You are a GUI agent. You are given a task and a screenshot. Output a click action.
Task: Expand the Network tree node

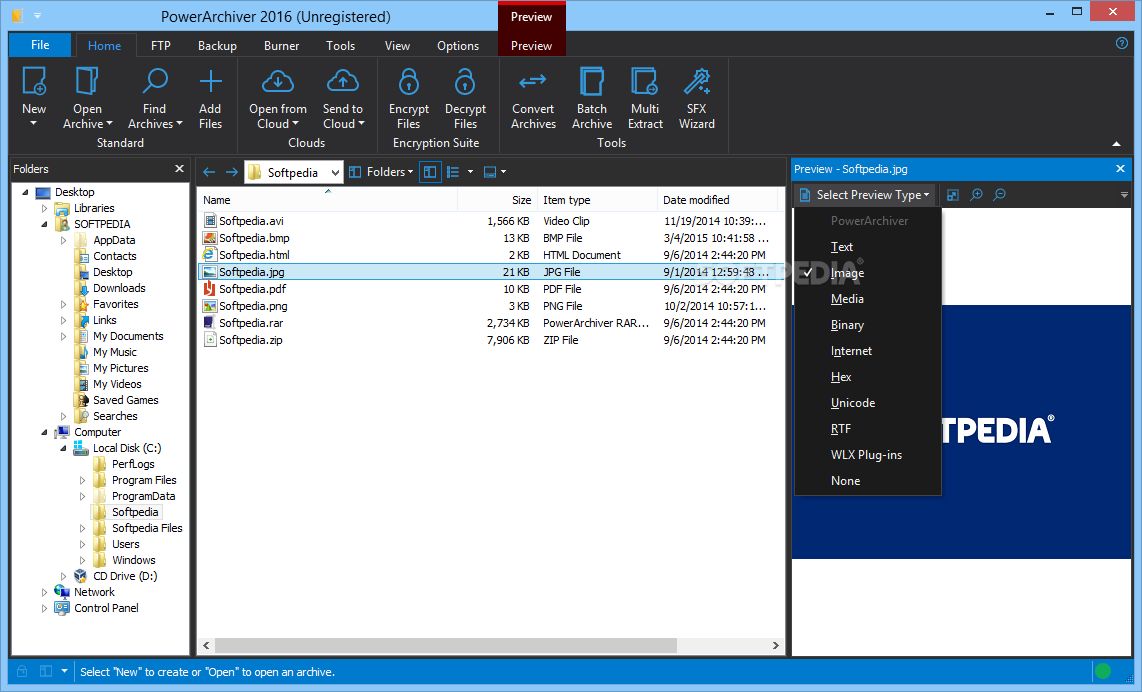(x=44, y=593)
